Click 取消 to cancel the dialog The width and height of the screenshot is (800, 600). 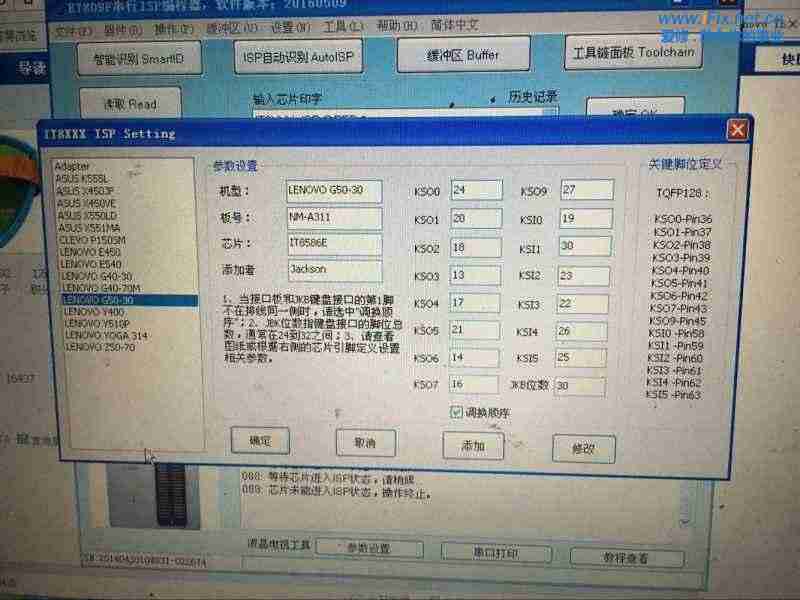coord(366,443)
